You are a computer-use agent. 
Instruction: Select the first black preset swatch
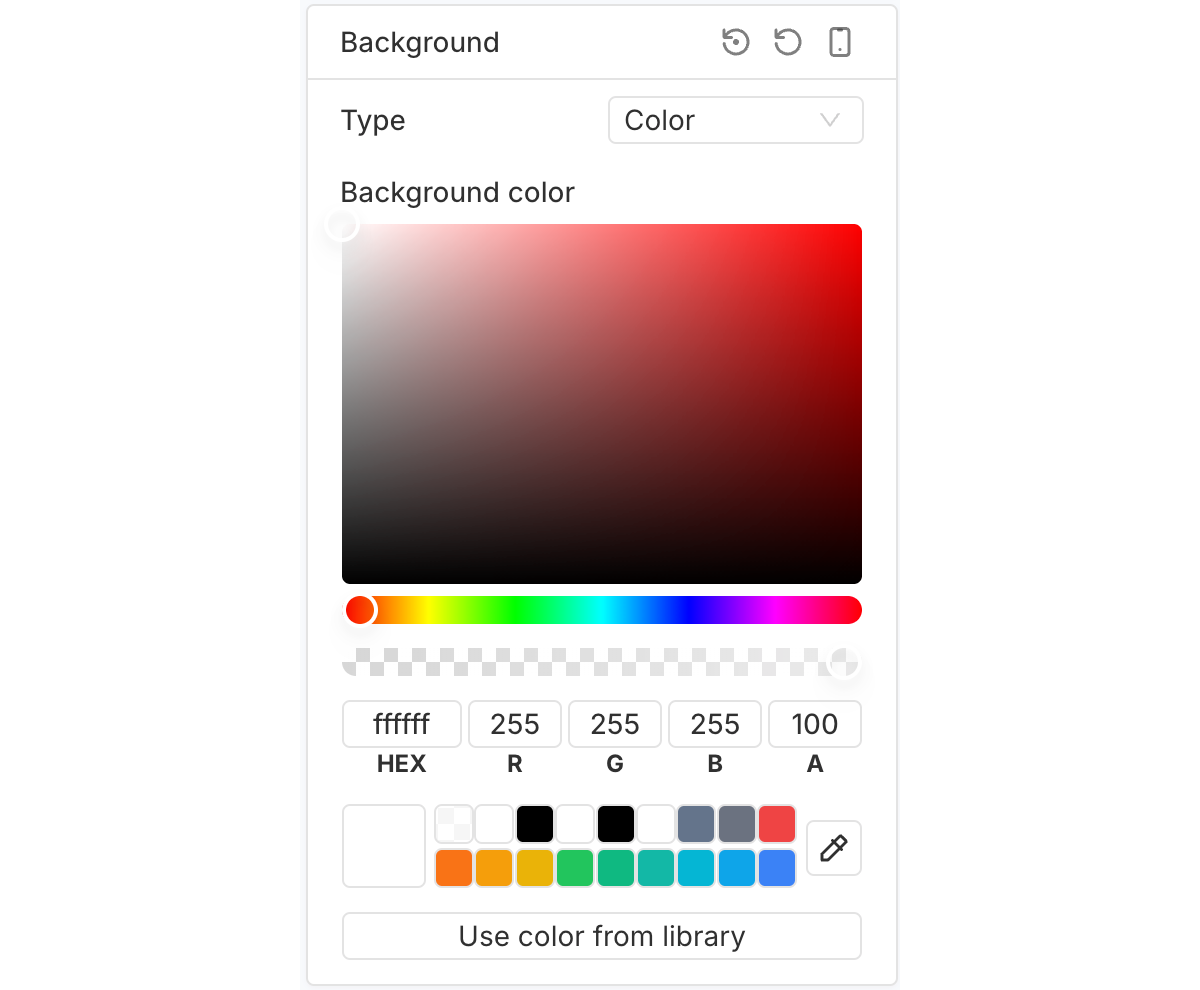[535, 825]
